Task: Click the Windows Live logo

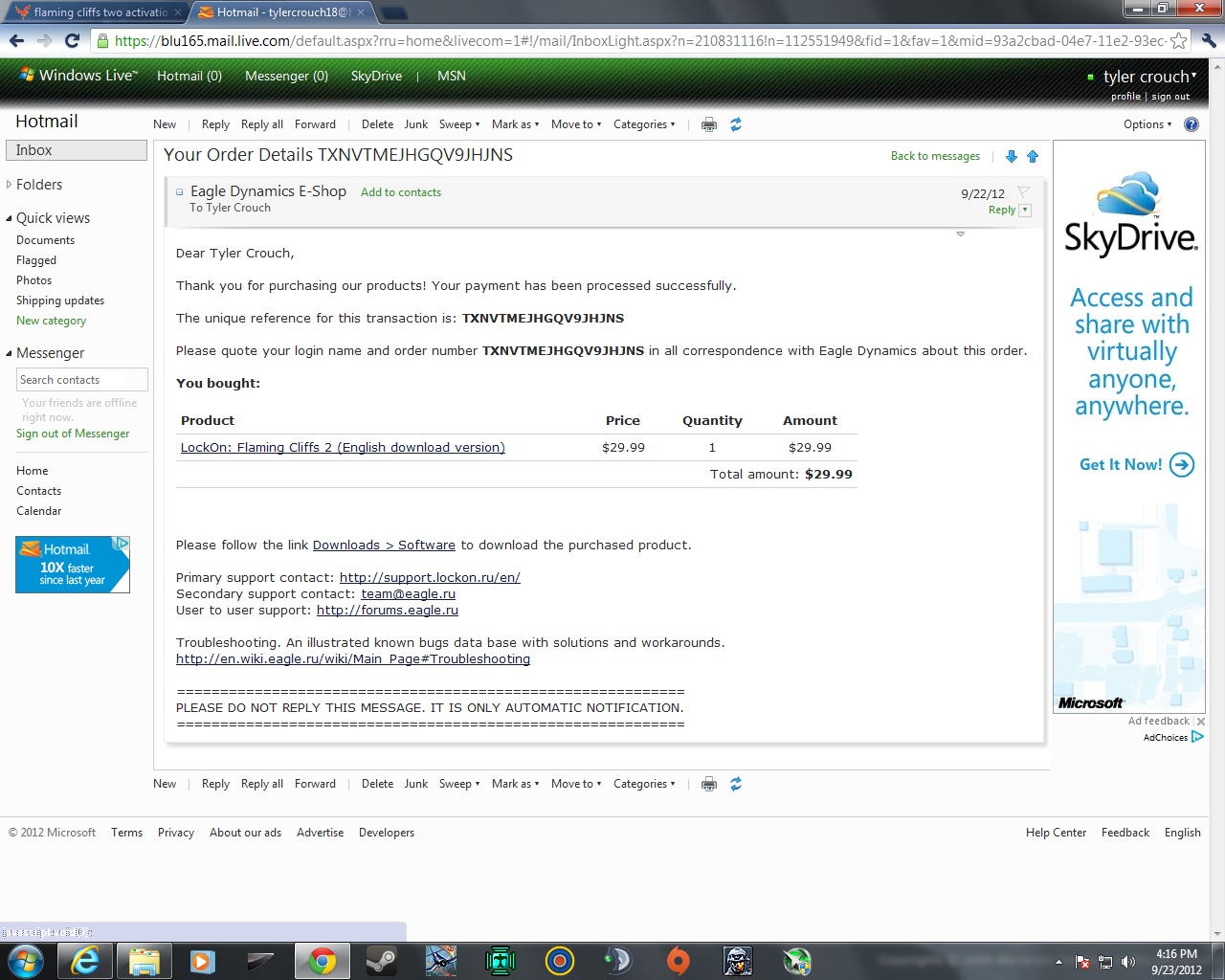Action: (78, 76)
